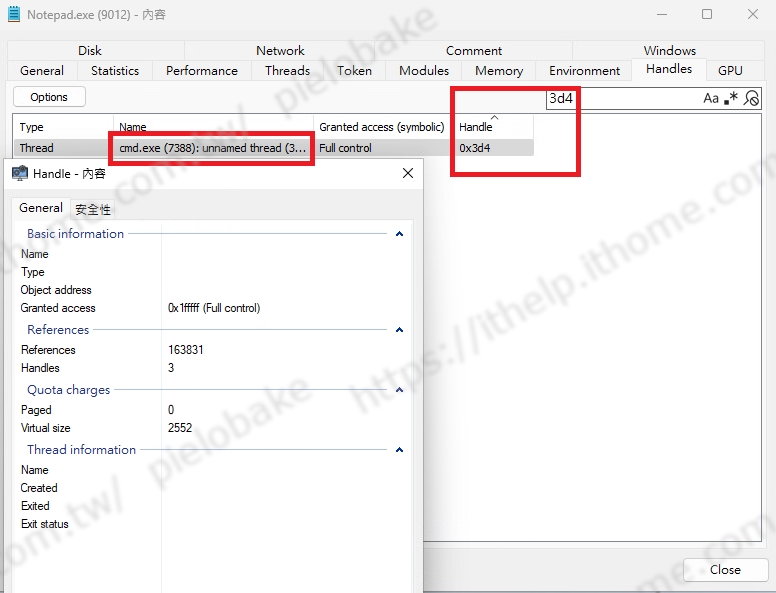Image resolution: width=776 pixels, height=593 pixels.
Task: Switch to the Environment tab
Action: pos(584,71)
